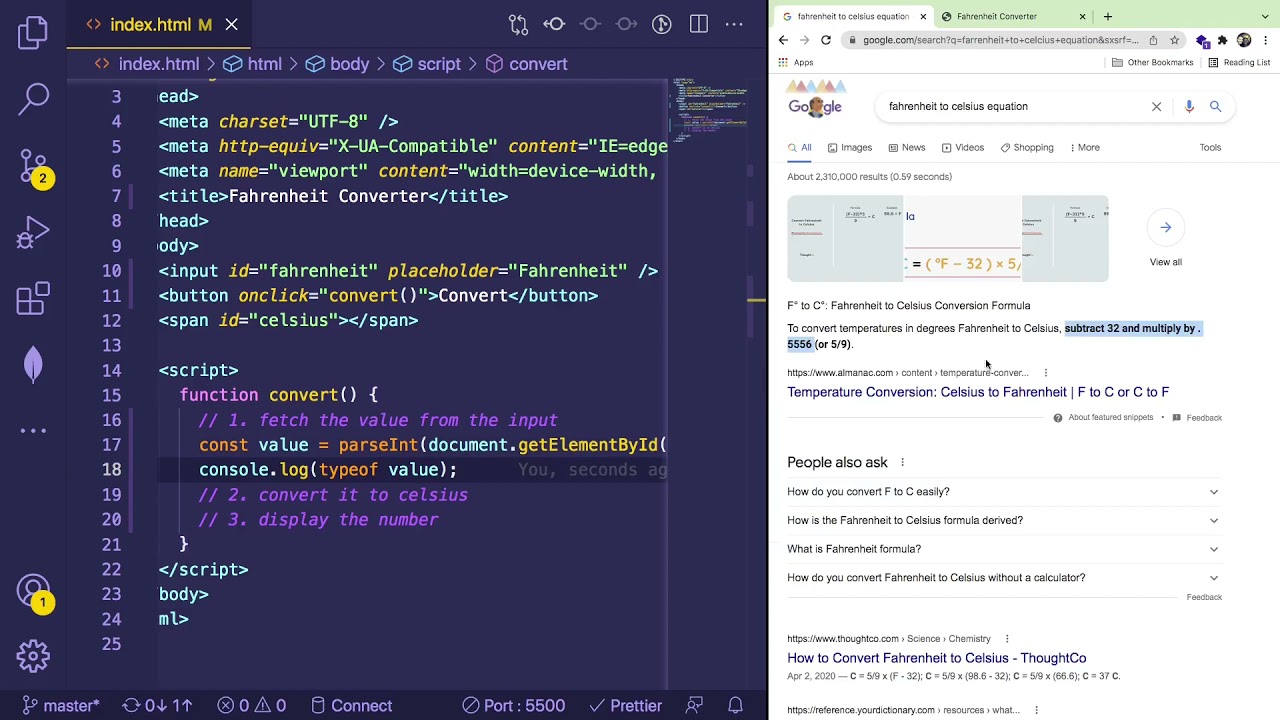Click the master* branch in status bar
The width and height of the screenshot is (1280, 720).
tap(60, 705)
